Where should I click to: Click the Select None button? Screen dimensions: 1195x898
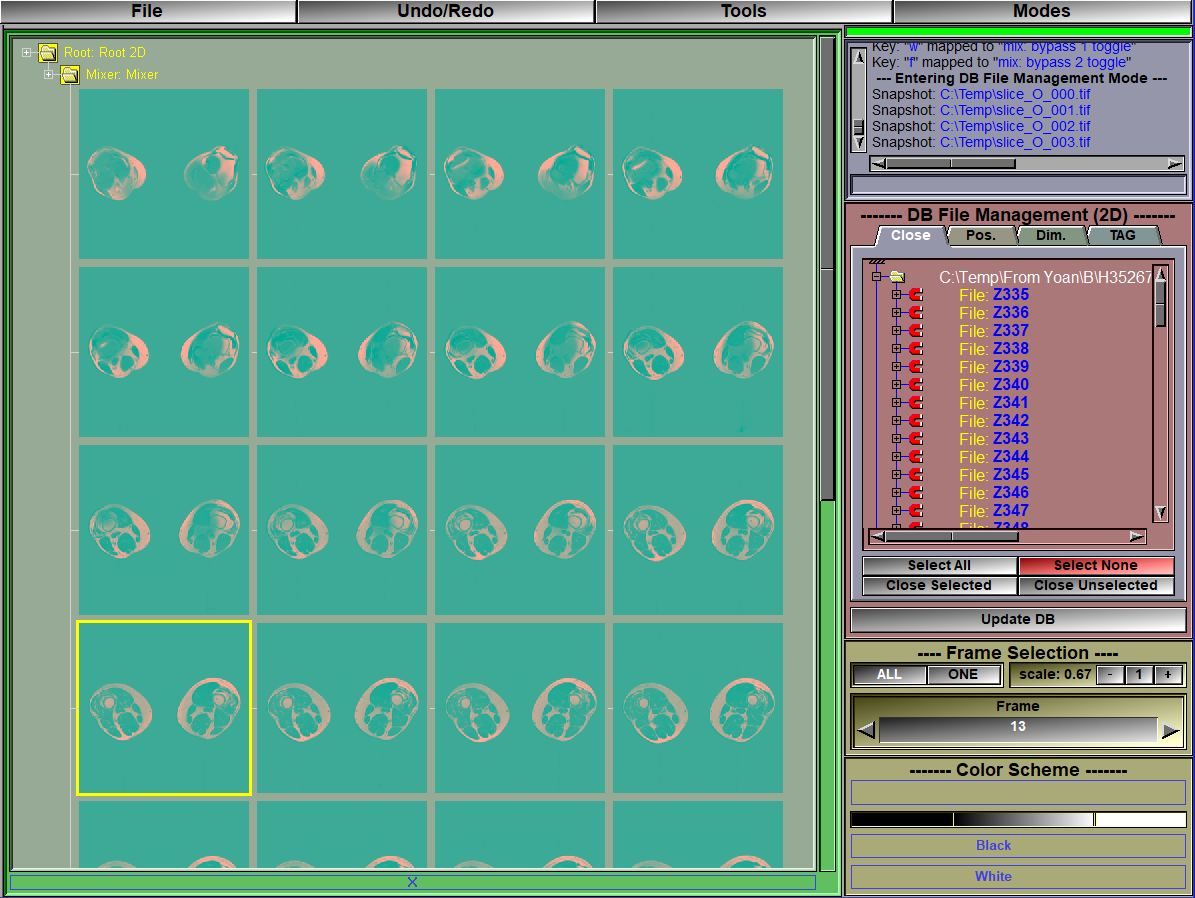pos(1096,566)
